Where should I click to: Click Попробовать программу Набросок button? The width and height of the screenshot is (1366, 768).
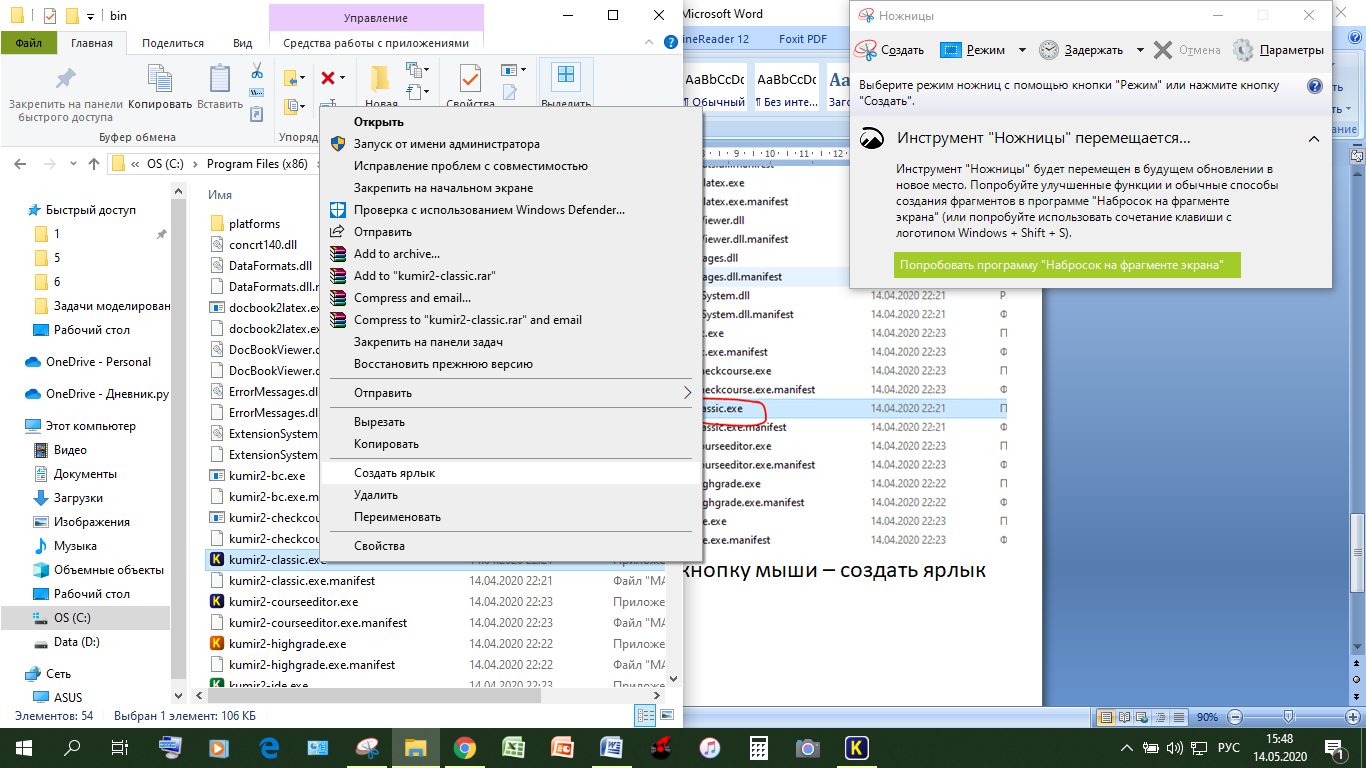[x=1067, y=265]
